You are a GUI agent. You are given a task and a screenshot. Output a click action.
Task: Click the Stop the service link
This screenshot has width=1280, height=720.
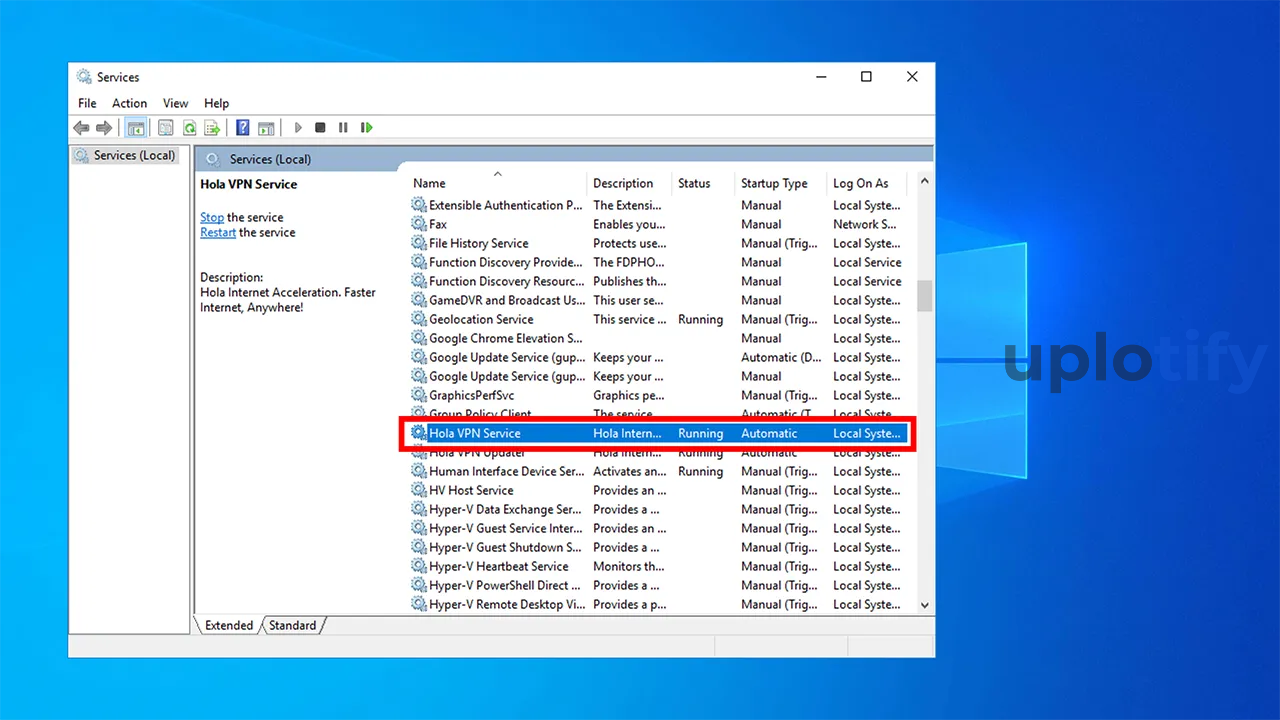[212, 217]
